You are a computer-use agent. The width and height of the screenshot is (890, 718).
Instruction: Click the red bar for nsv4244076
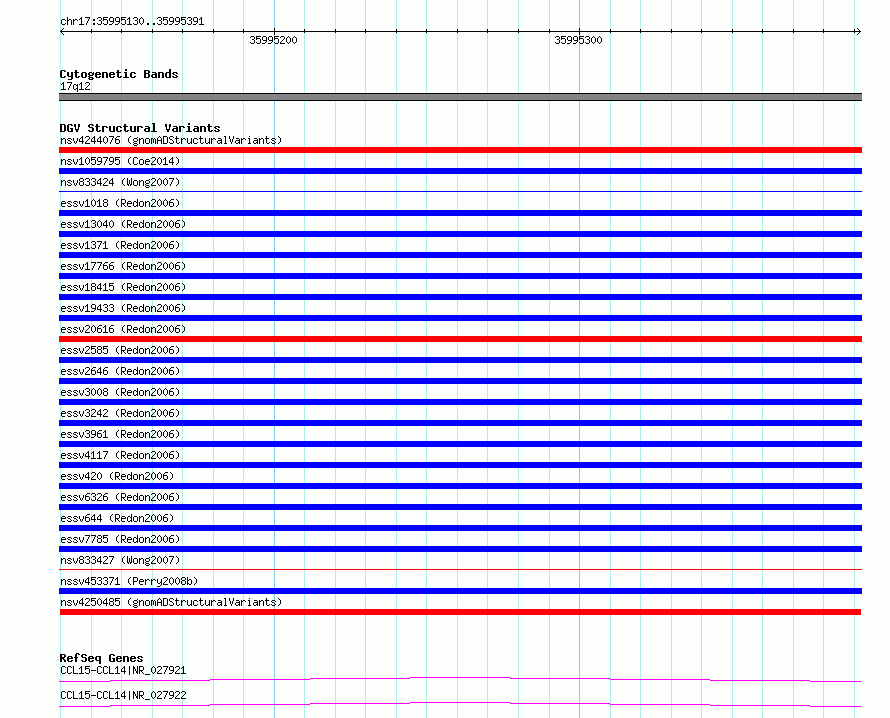[x=460, y=150]
